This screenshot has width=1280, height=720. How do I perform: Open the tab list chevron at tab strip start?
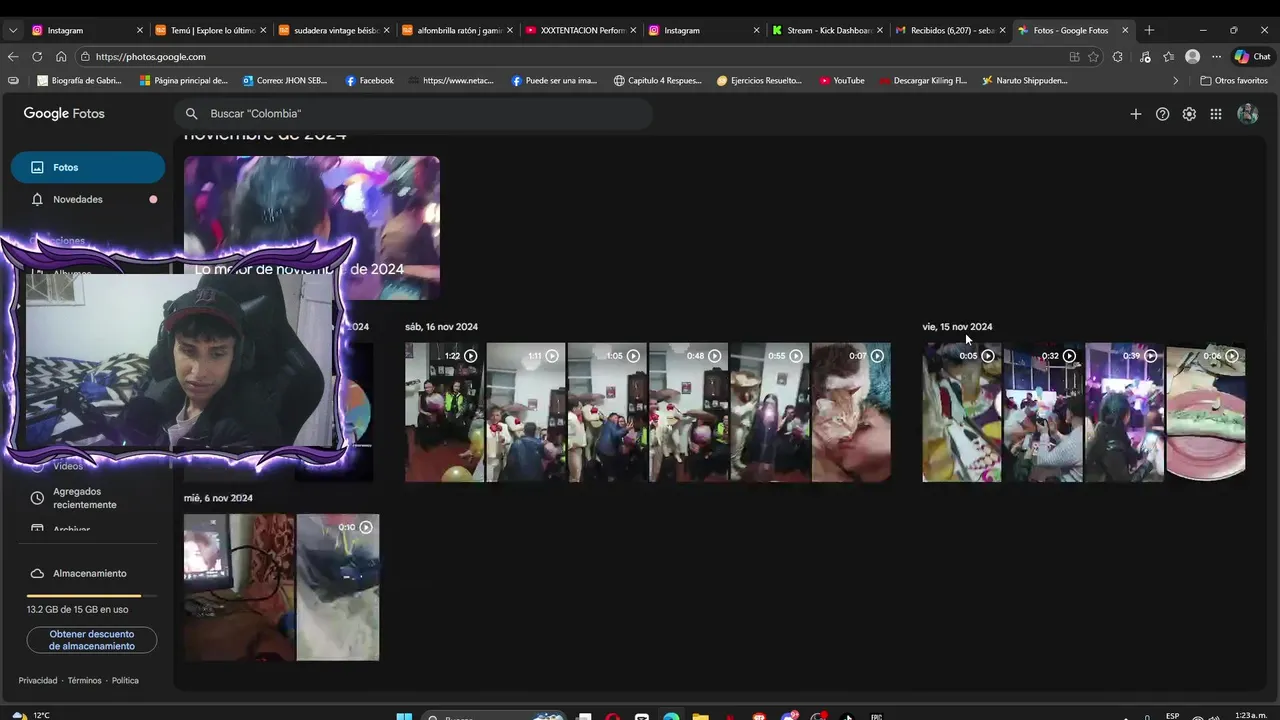[x=13, y=30]
